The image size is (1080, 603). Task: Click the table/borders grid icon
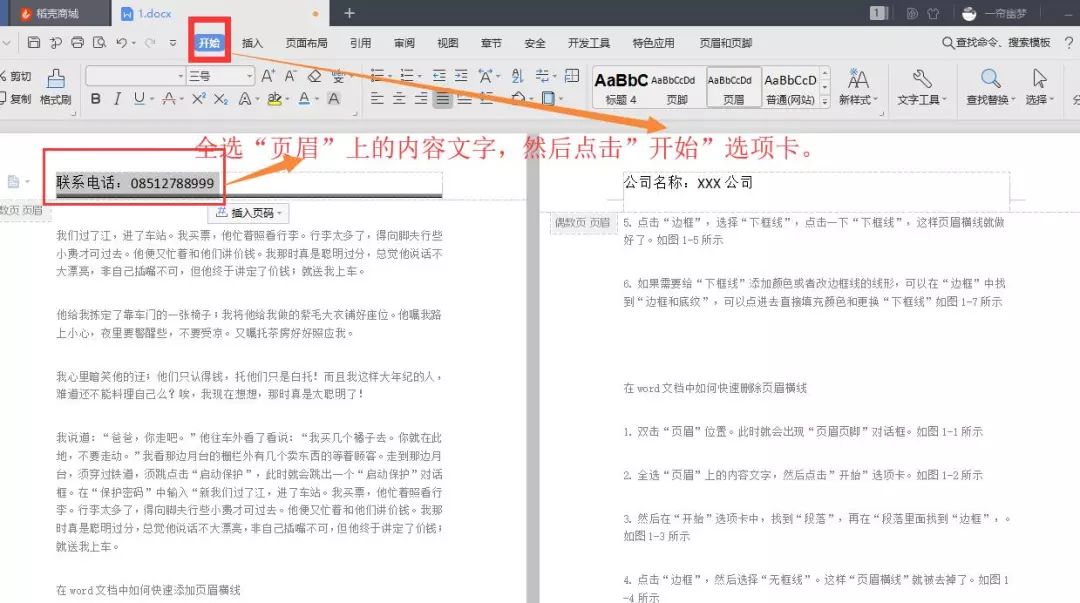pos(572,76)
